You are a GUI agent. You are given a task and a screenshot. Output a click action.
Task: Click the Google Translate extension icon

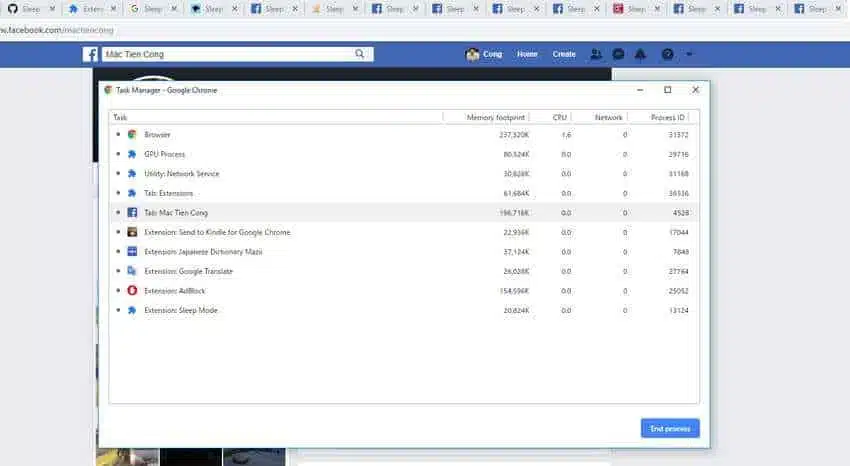132,271
